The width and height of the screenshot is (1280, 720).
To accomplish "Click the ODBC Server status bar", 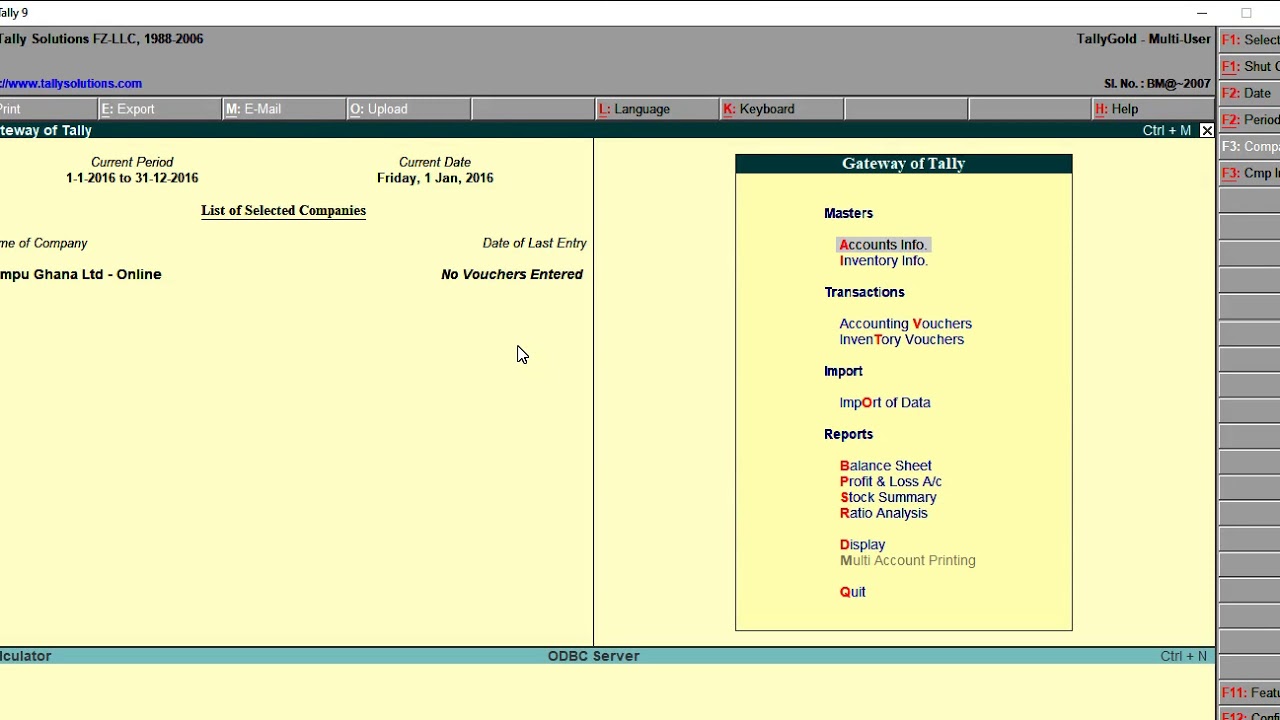I will pos(593,656).
